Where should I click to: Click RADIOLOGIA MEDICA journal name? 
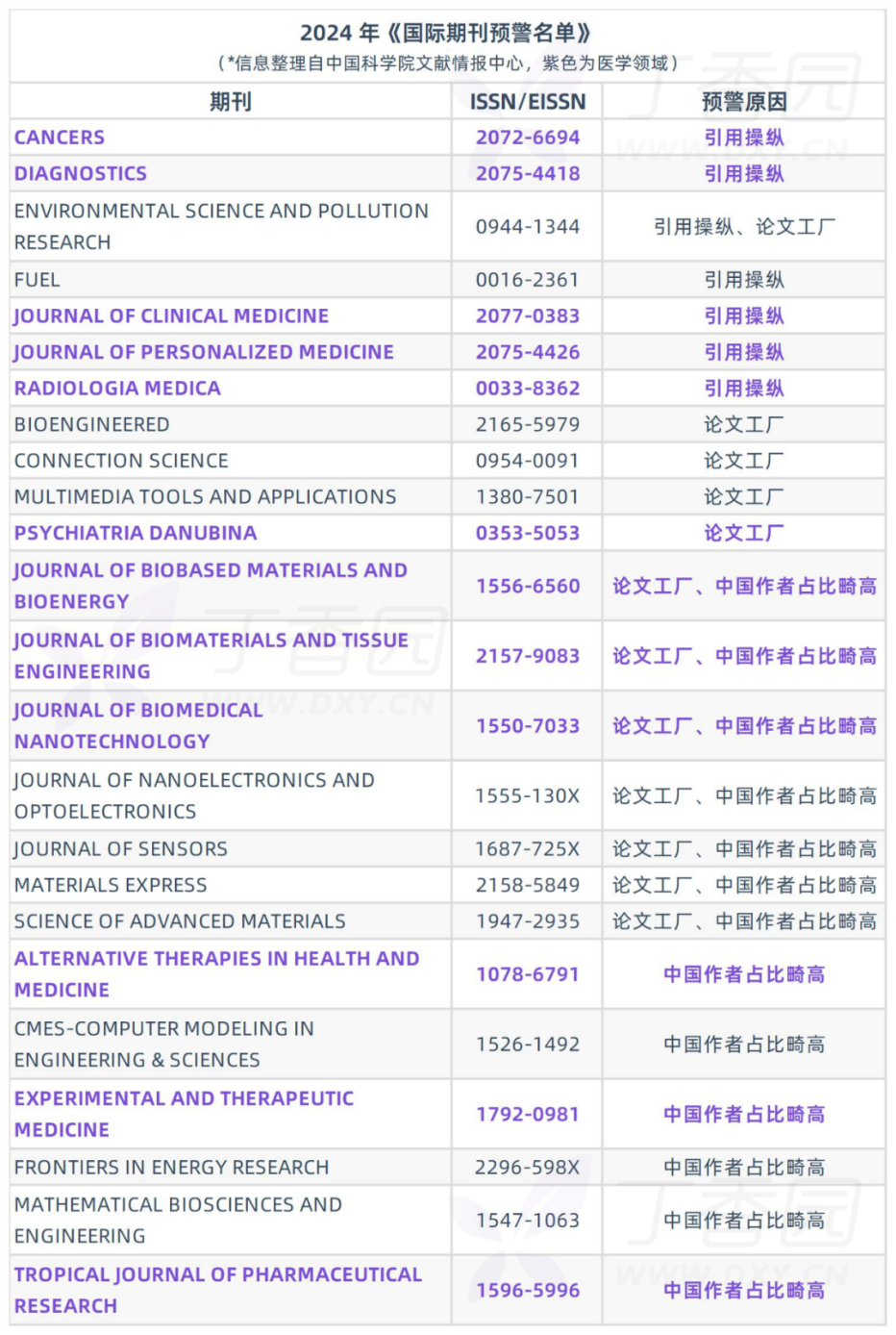pyautogui.click(x=117, y=389)
